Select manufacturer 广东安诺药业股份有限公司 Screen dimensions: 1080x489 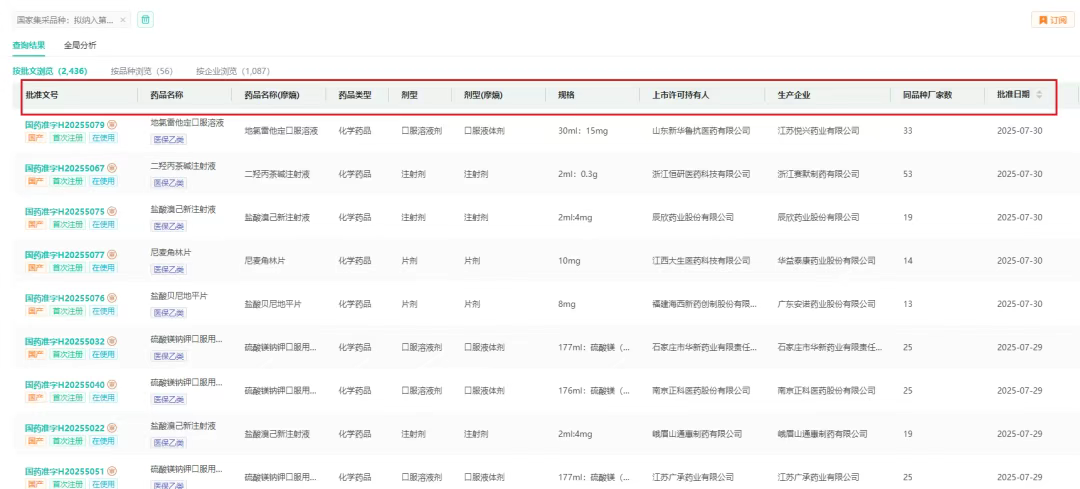point(827,304)
